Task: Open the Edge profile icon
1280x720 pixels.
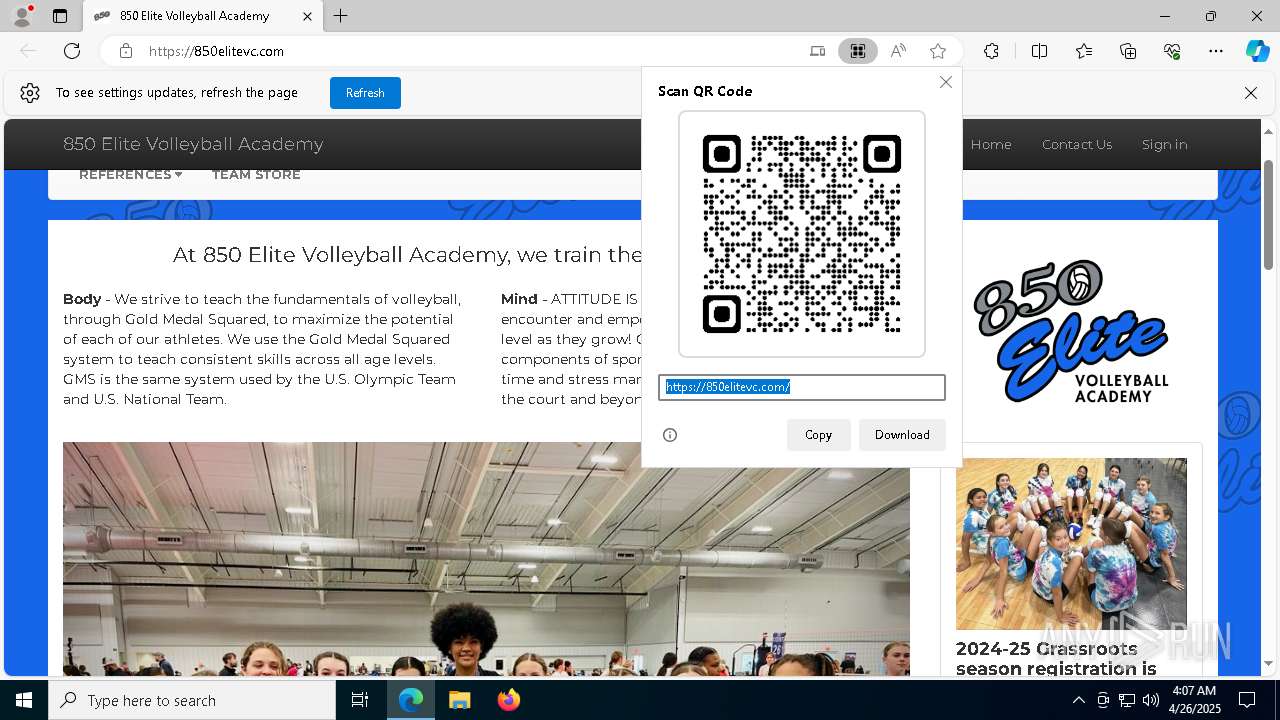Action: click(22, 16)
